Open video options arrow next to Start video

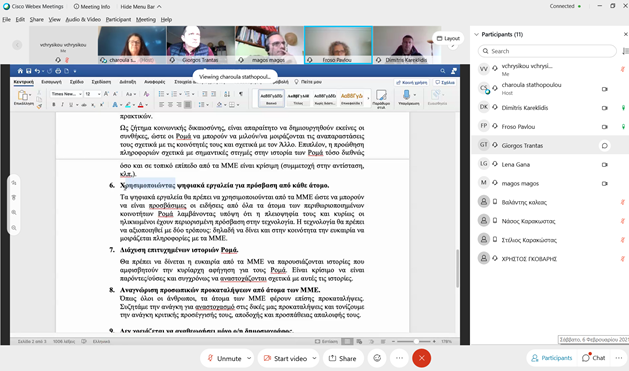coord(314,358)
